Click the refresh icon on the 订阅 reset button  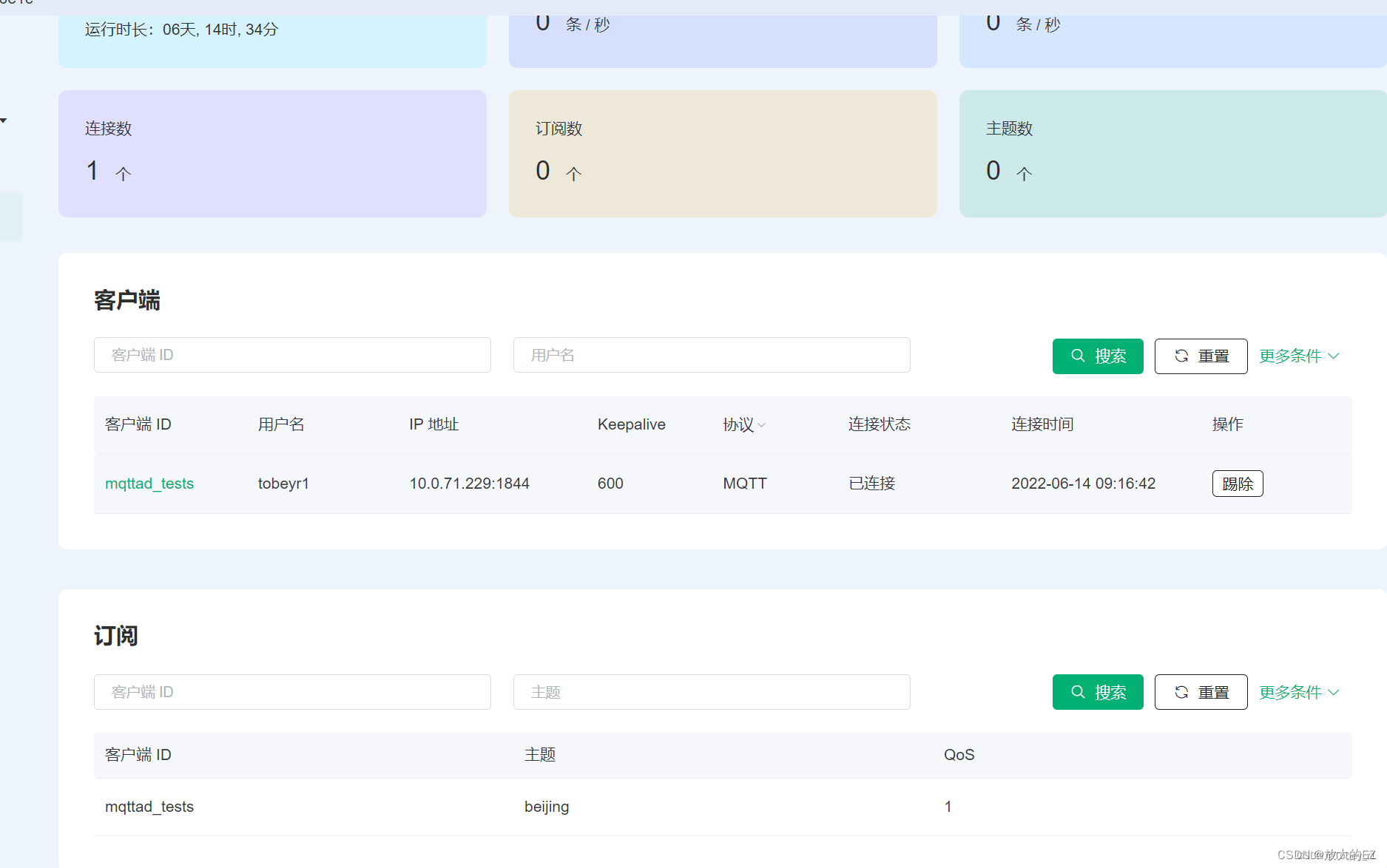(1182, 692)
